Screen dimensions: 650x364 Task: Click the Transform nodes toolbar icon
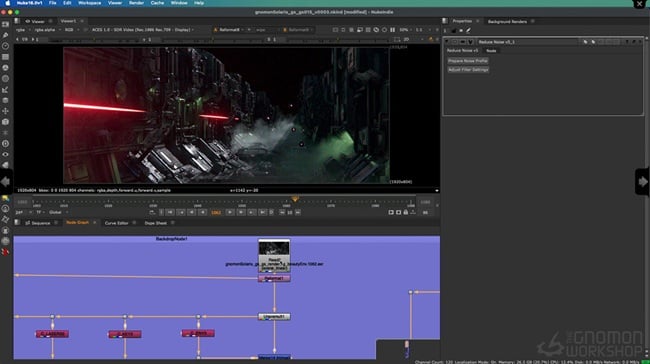5,111
